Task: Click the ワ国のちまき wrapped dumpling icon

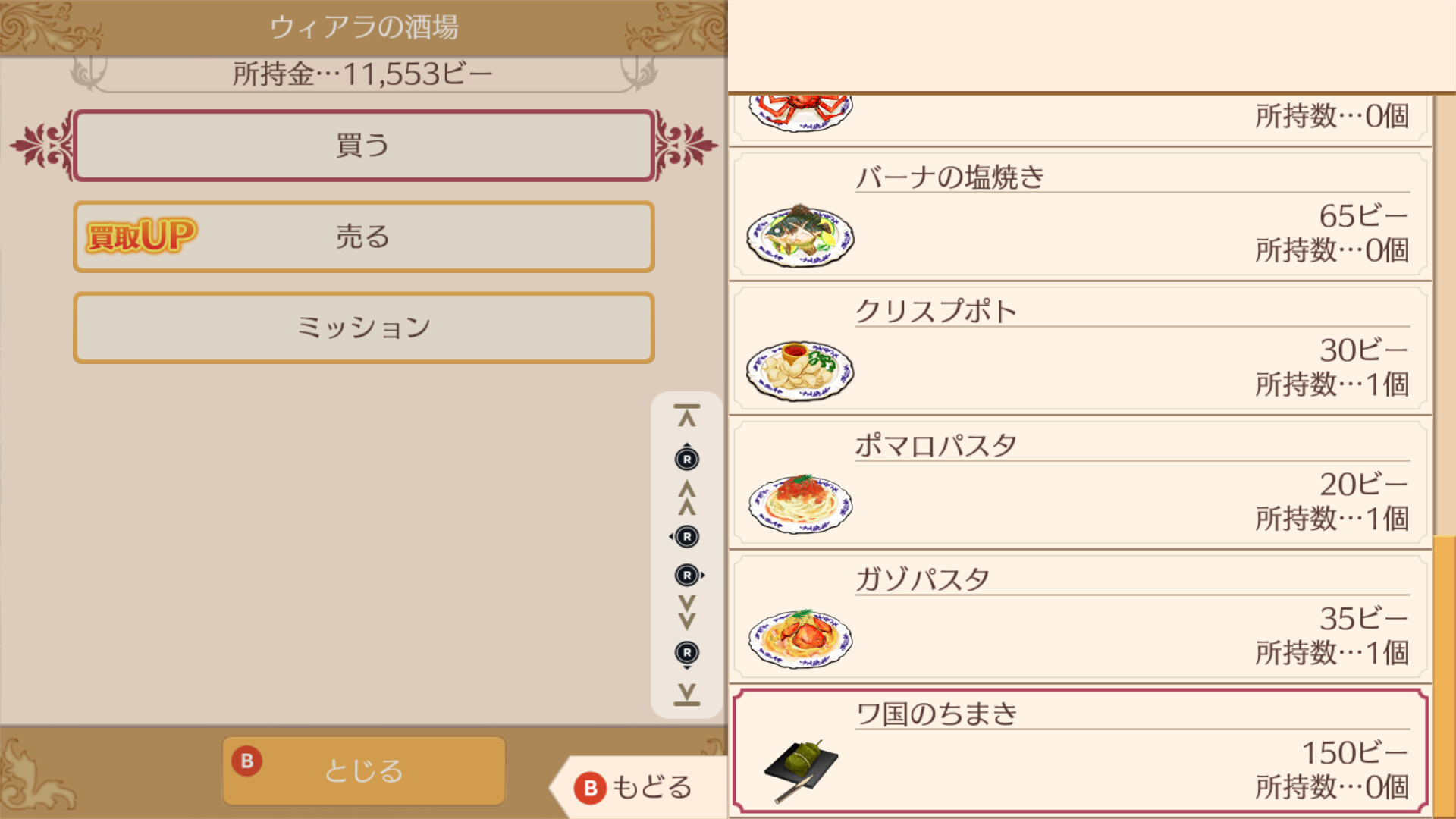Action: click(x=800, y=769)
